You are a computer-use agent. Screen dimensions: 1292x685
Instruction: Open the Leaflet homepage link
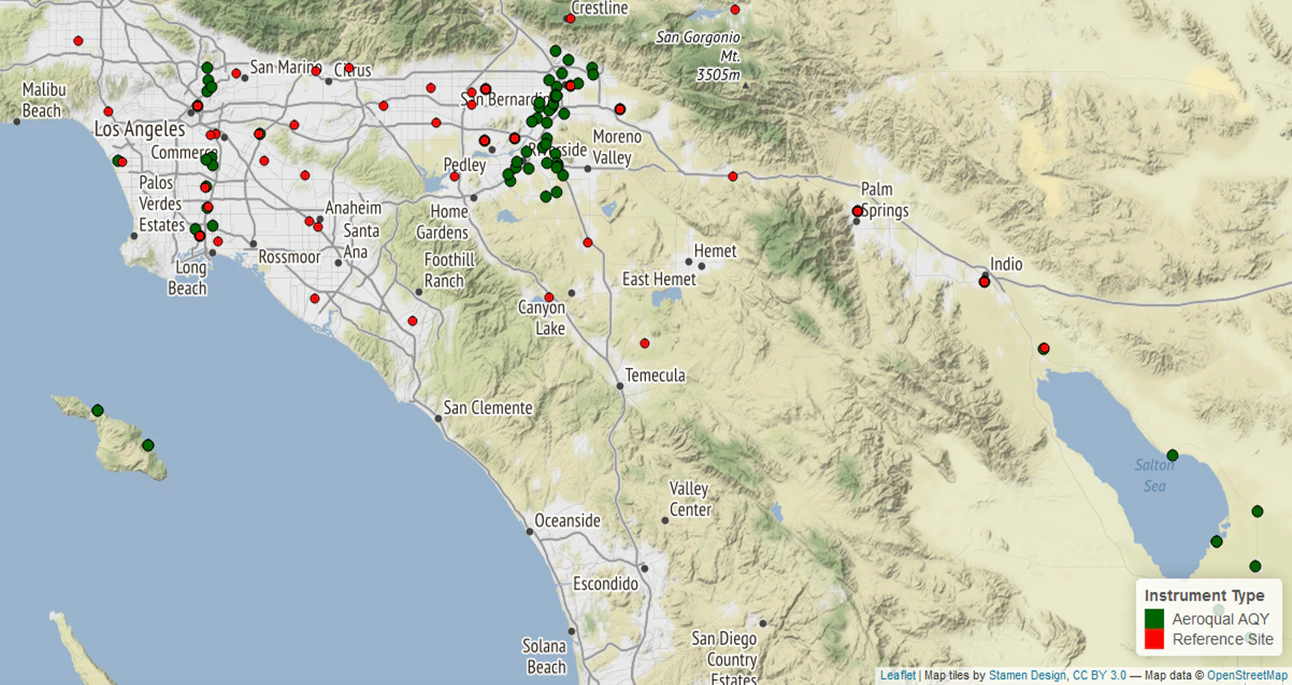click(x=898, y=675)
